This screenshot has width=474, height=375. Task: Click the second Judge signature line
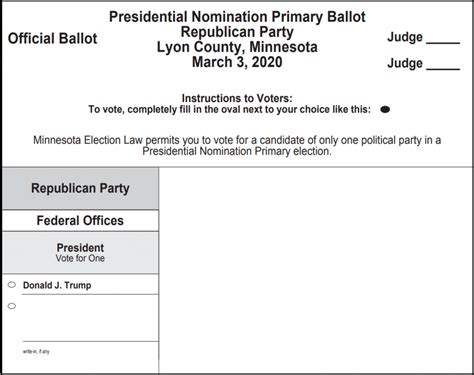pyautogui.click(x=443, y=69)
